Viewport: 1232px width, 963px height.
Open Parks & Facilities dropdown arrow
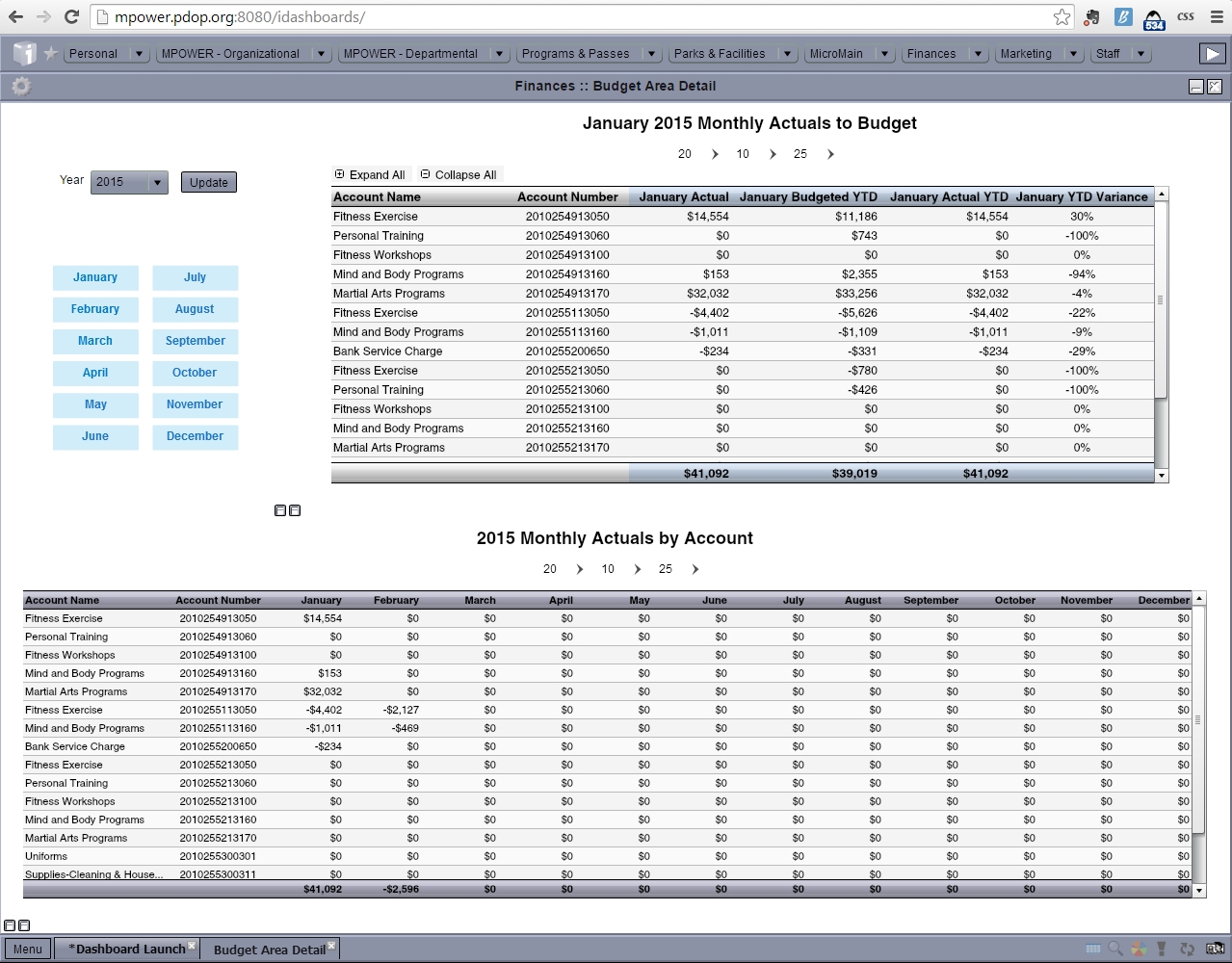(x=787, y=54)
